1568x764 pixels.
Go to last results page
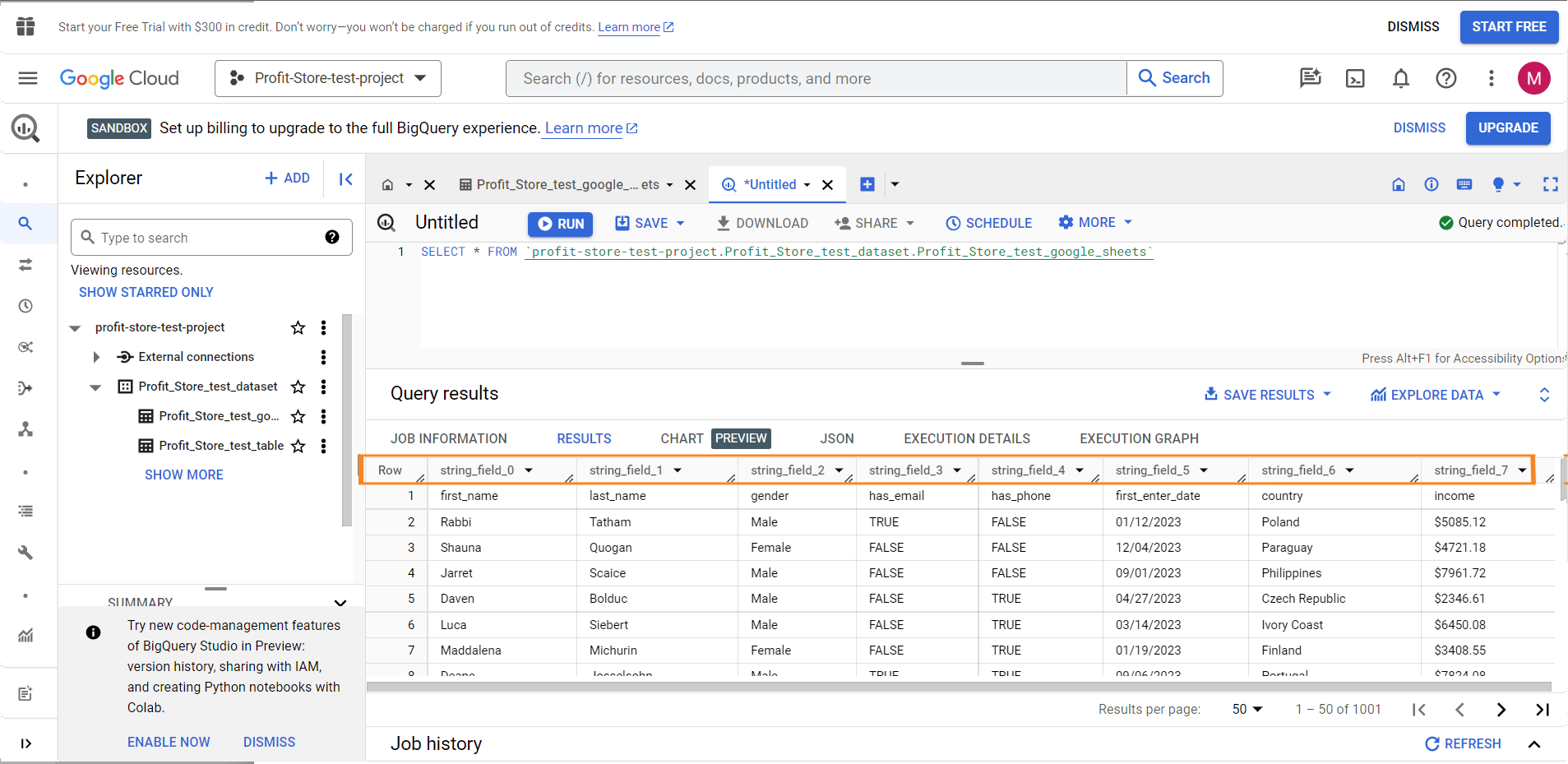pos(1542,709)
